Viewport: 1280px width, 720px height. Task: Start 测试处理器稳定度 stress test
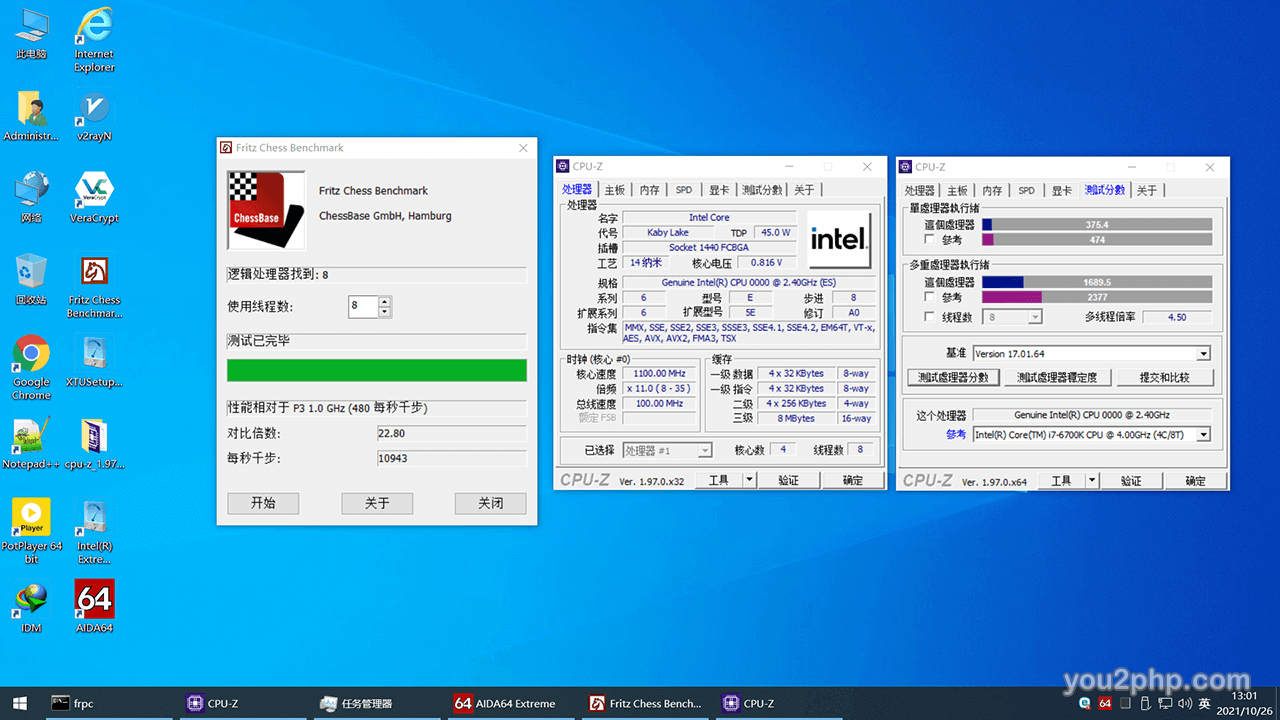coord(1057,377)
